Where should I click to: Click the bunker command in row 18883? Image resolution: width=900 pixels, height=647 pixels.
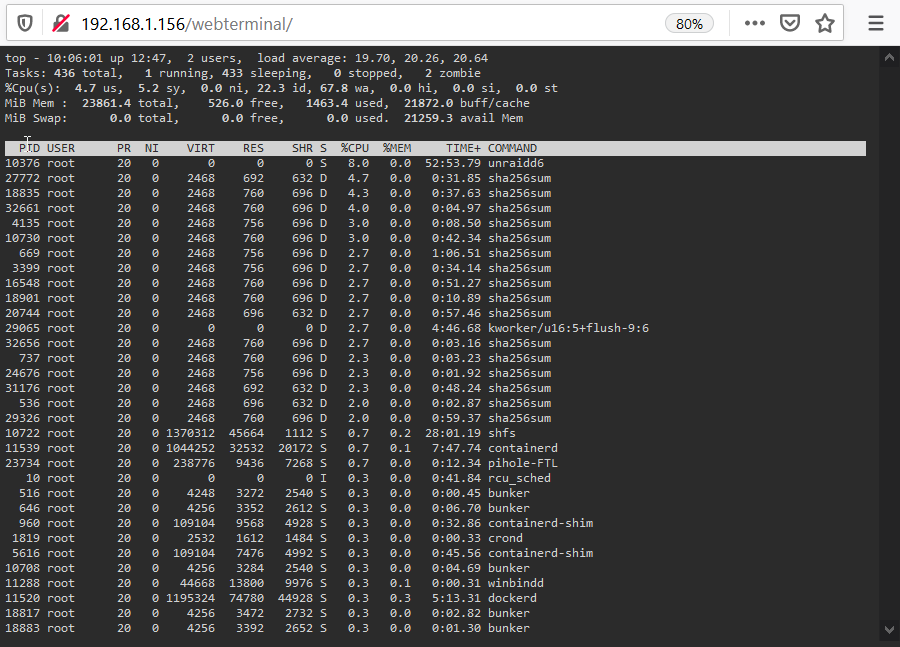point(509,628)
